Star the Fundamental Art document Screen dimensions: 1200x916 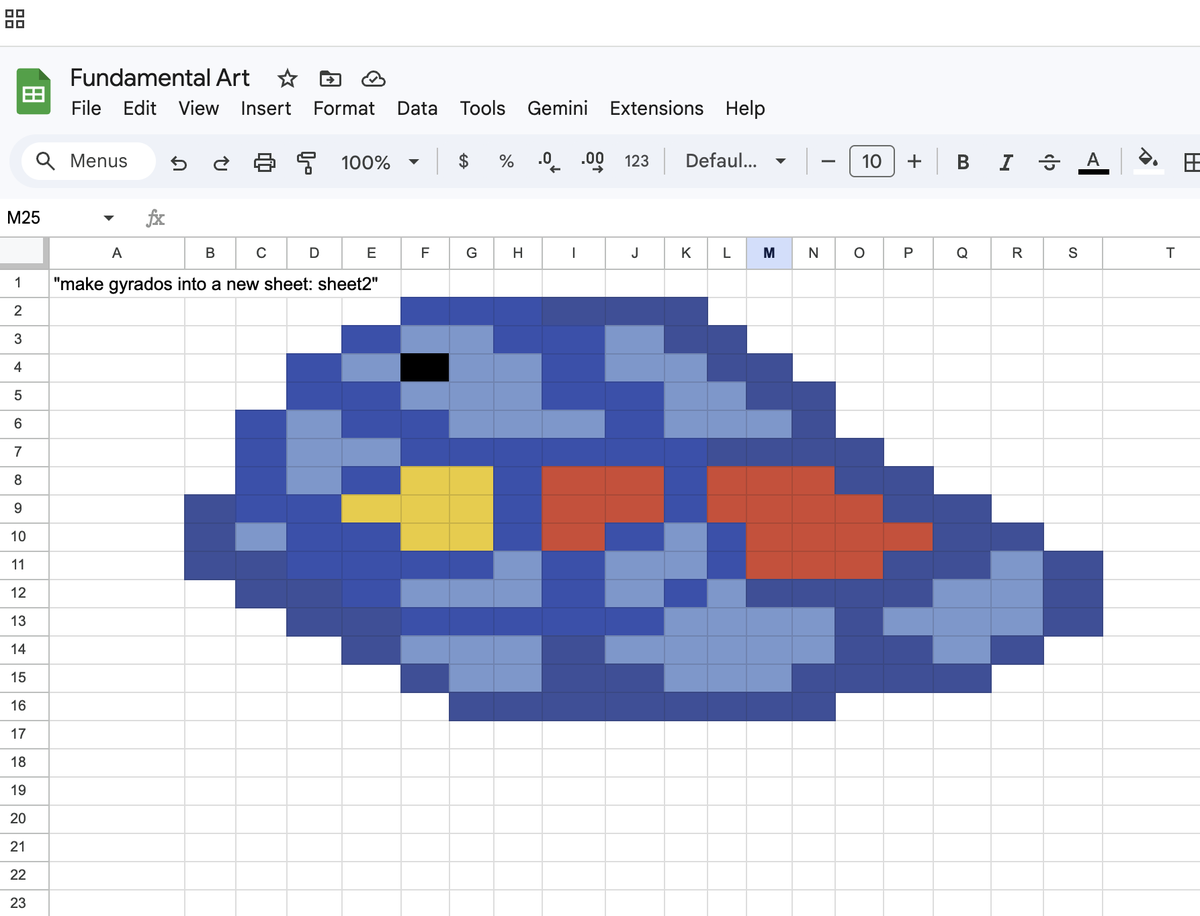click(x=287, y=78)
